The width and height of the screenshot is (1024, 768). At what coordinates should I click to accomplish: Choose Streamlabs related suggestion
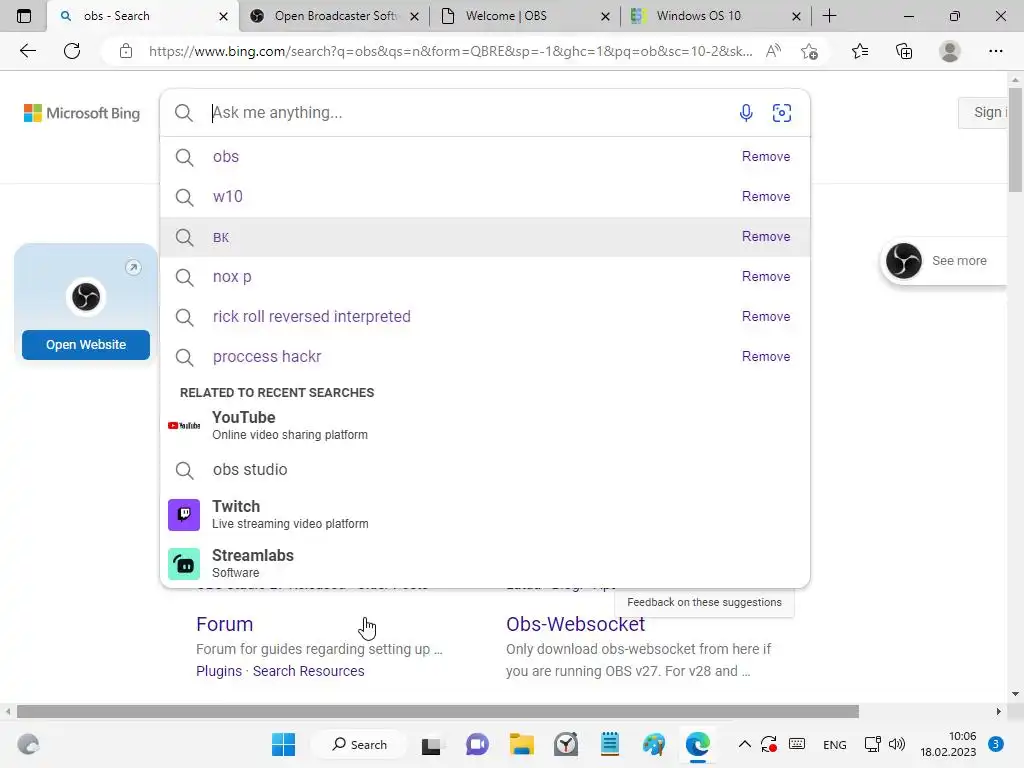coord(485,563)
